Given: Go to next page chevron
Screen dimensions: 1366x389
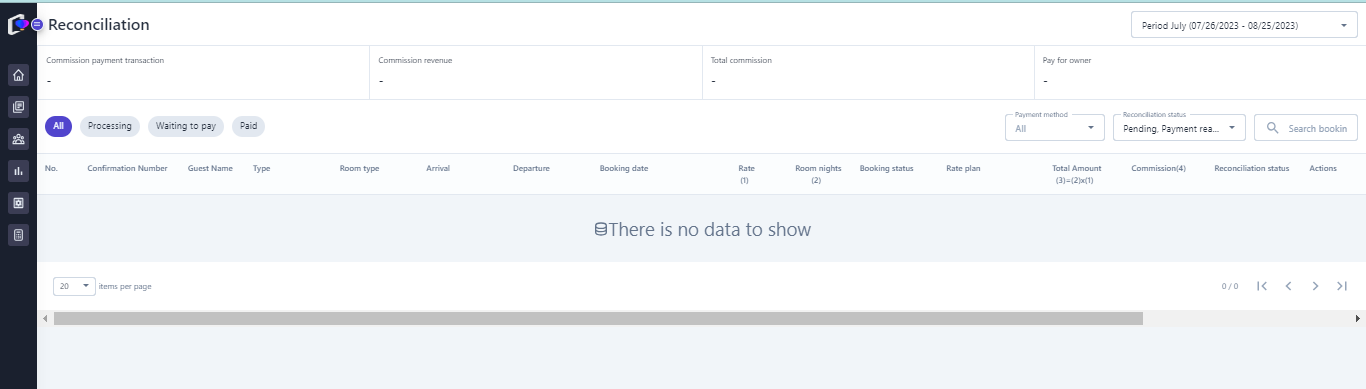Looking at the screenshot, I should pos(1315,286).
